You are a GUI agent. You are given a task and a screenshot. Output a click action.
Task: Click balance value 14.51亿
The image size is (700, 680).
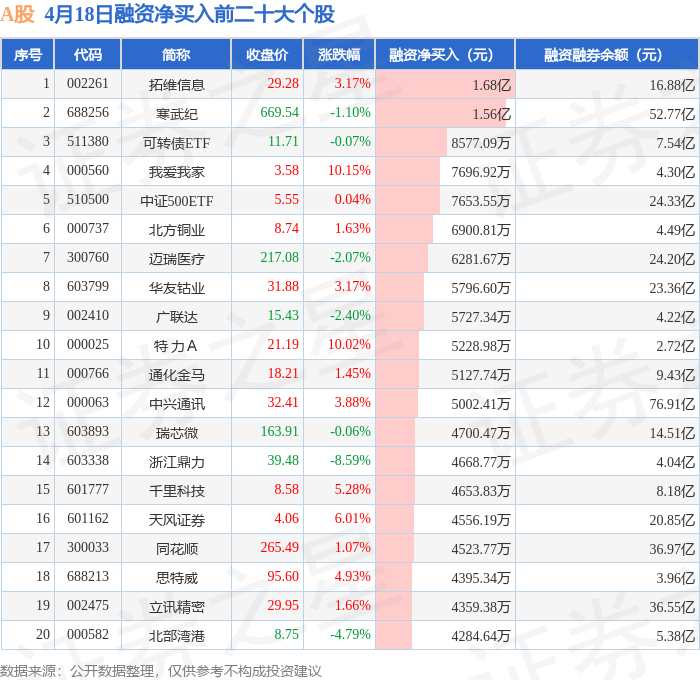[672, 433]
